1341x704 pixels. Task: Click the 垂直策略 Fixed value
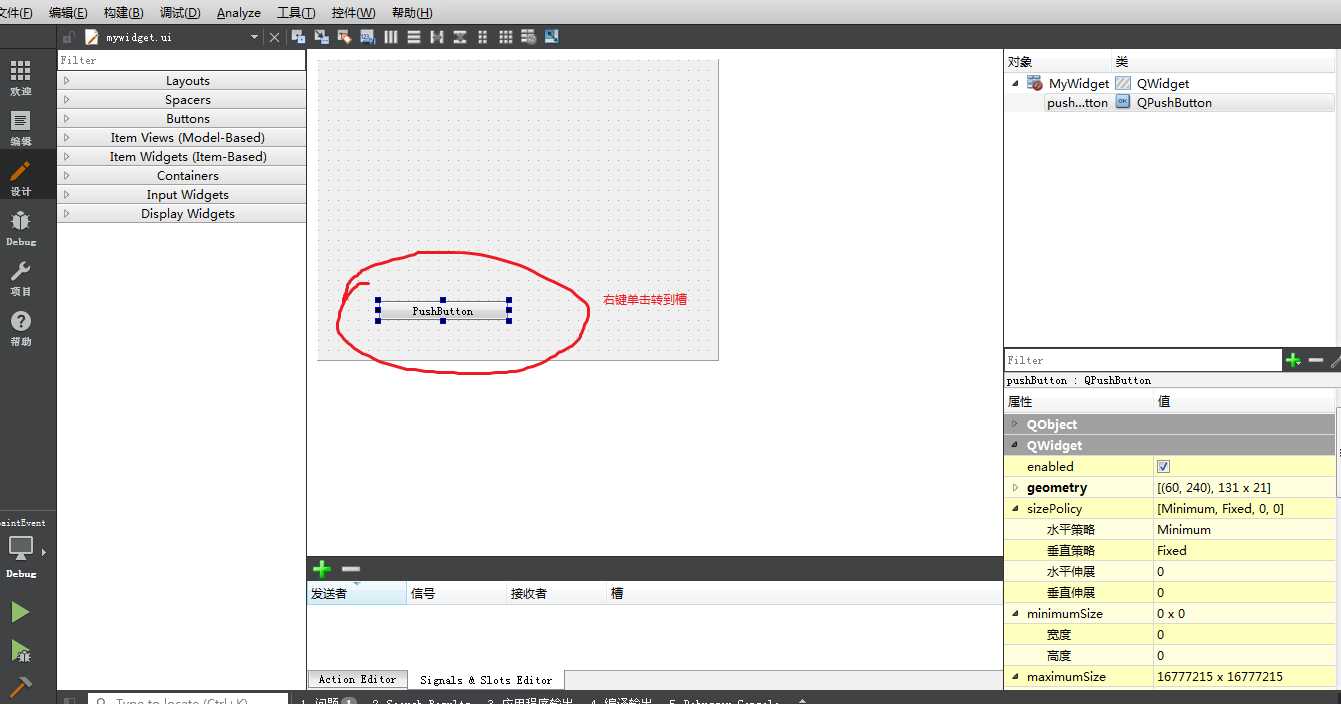1244,551
